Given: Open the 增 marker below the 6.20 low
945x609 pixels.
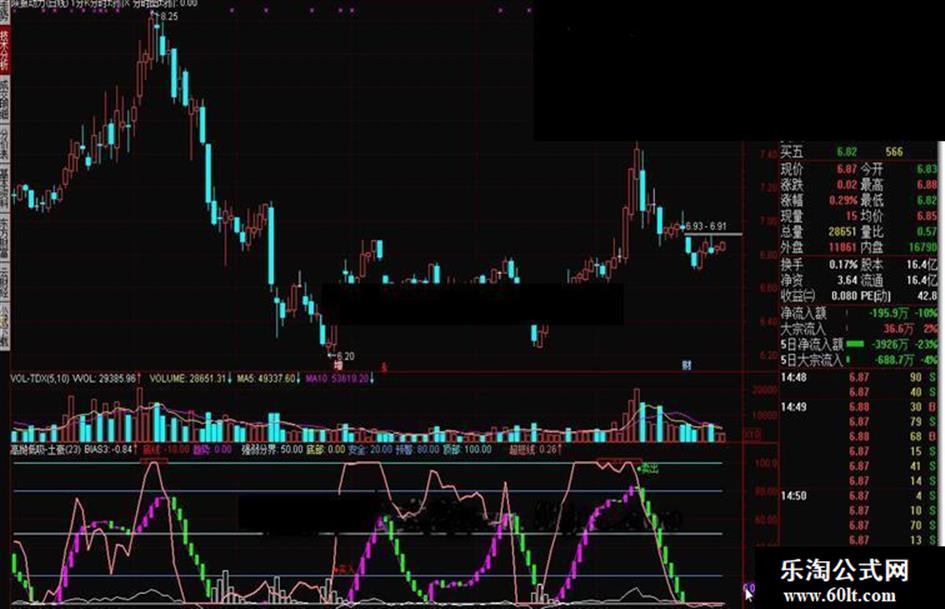Looking at the screenshot, I should click(x=338, y=365).
